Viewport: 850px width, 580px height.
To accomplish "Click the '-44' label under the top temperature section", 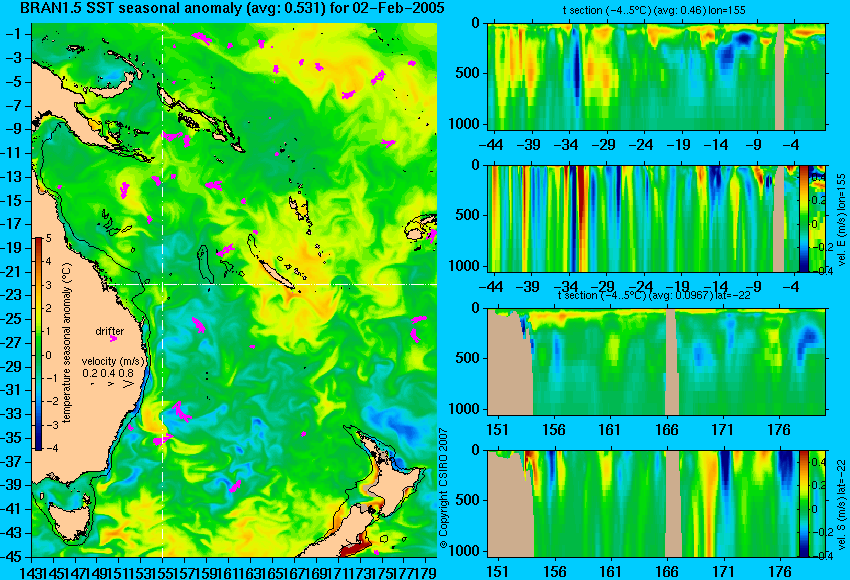I will coord(491,145).
